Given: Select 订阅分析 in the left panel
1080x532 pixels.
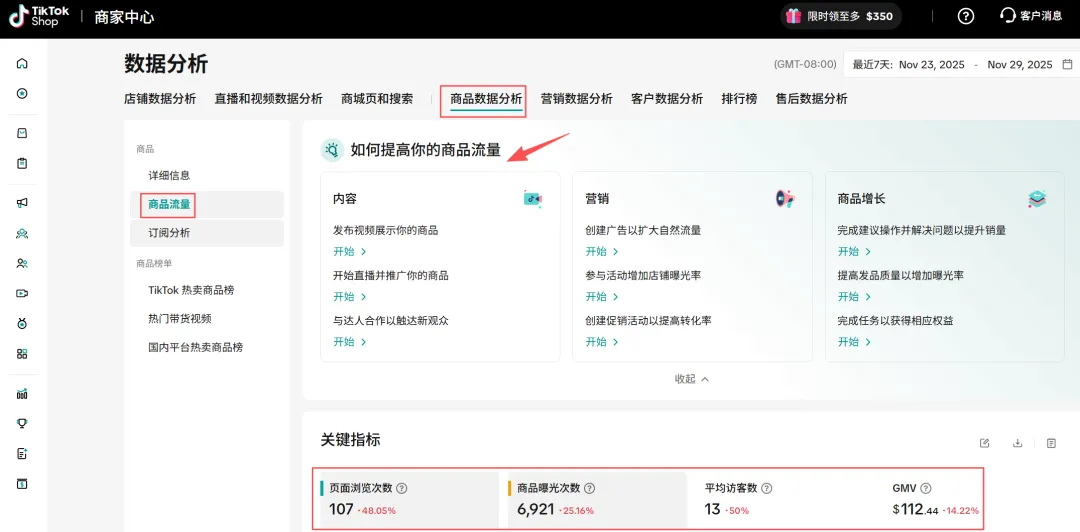Looking at the screenshot, I should (169, 233).
